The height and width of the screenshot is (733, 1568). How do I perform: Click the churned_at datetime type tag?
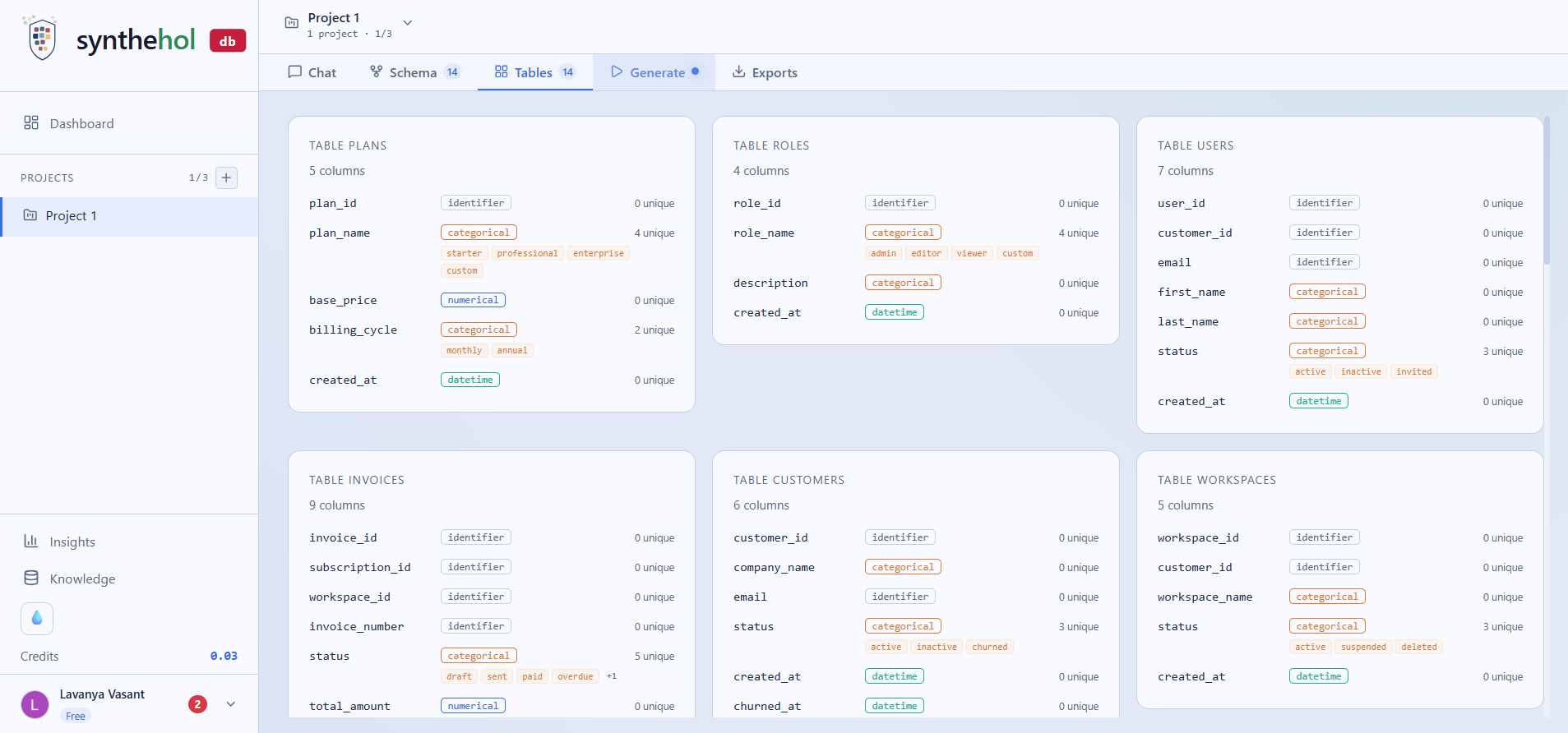pos(895,706)
